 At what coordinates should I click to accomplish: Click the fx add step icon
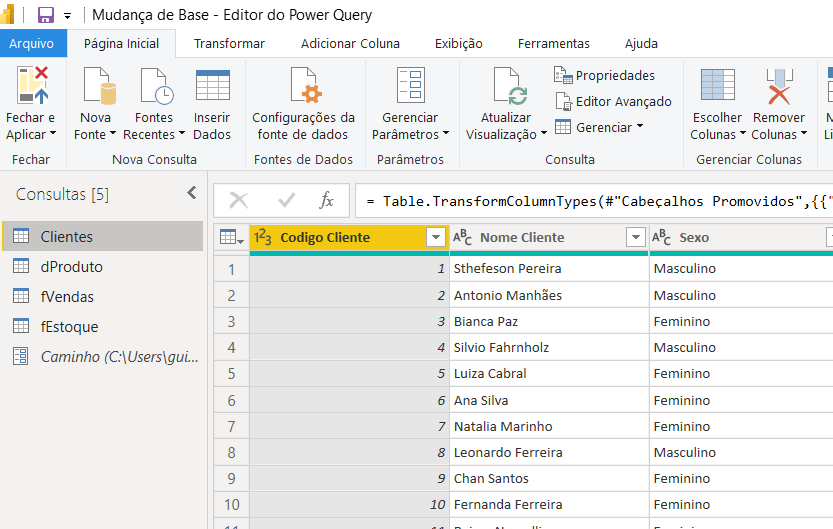click(x=326, y=201)
